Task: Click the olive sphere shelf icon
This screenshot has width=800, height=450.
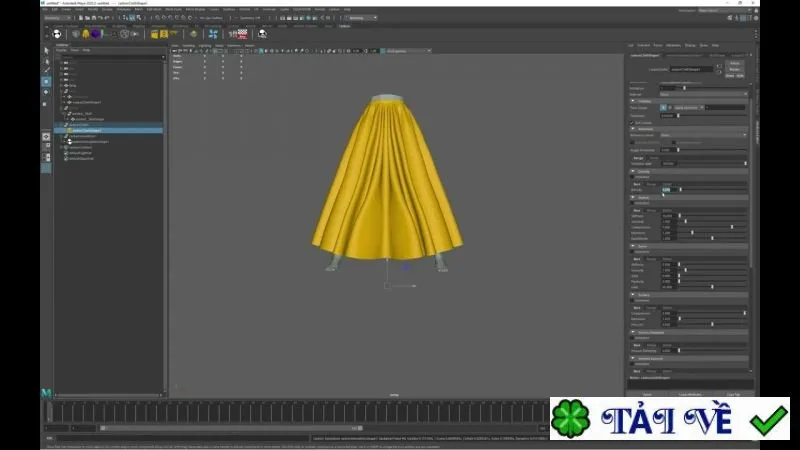Action: click(193, 34)
